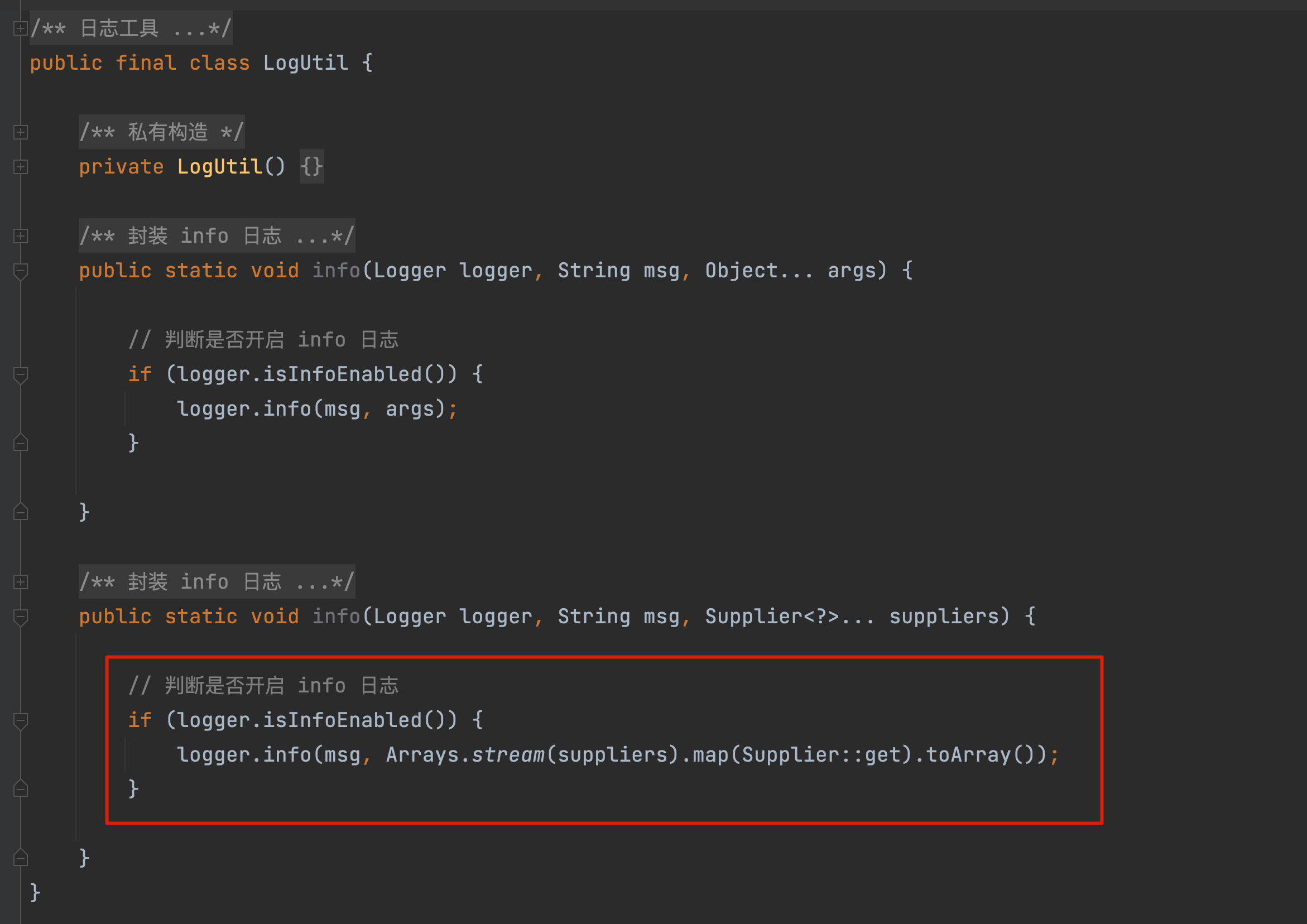Click the final closing brace of class LogUtil
This screenshot has width=1307, height=924.
pos(35,892)
